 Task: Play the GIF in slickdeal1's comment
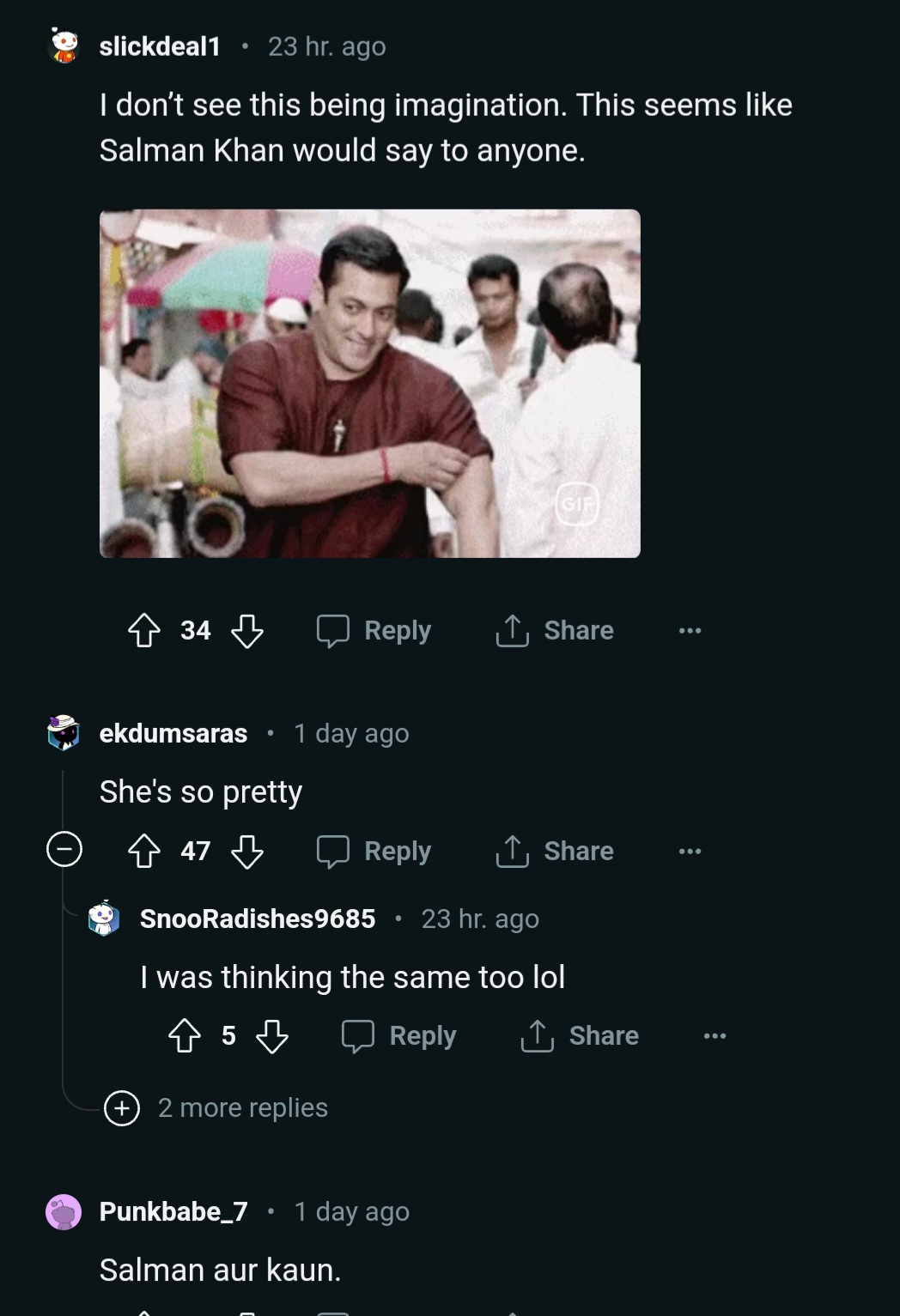tap(369, 384)
